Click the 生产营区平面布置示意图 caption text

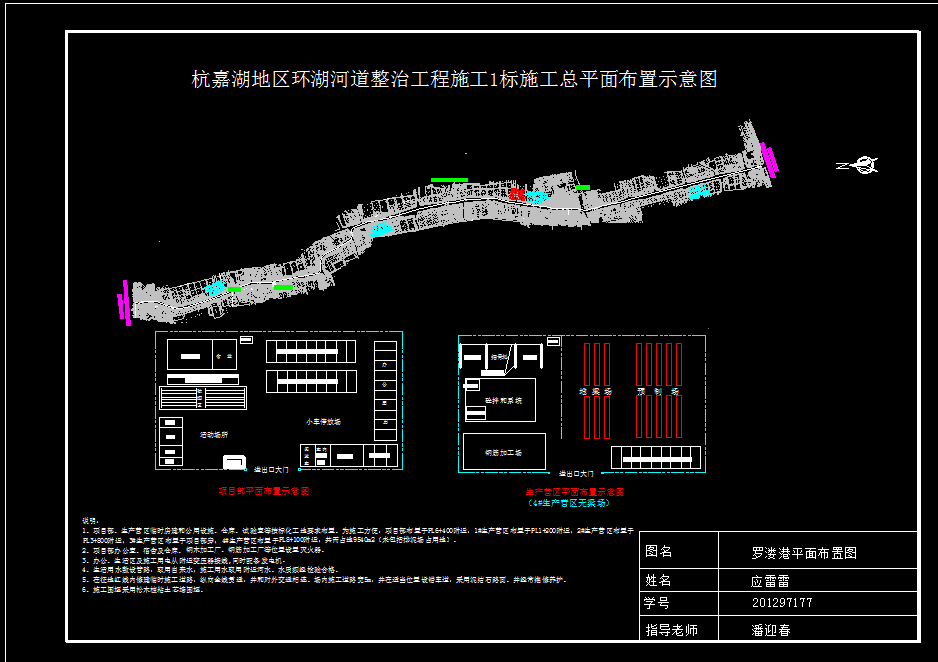tap(577, 491)
